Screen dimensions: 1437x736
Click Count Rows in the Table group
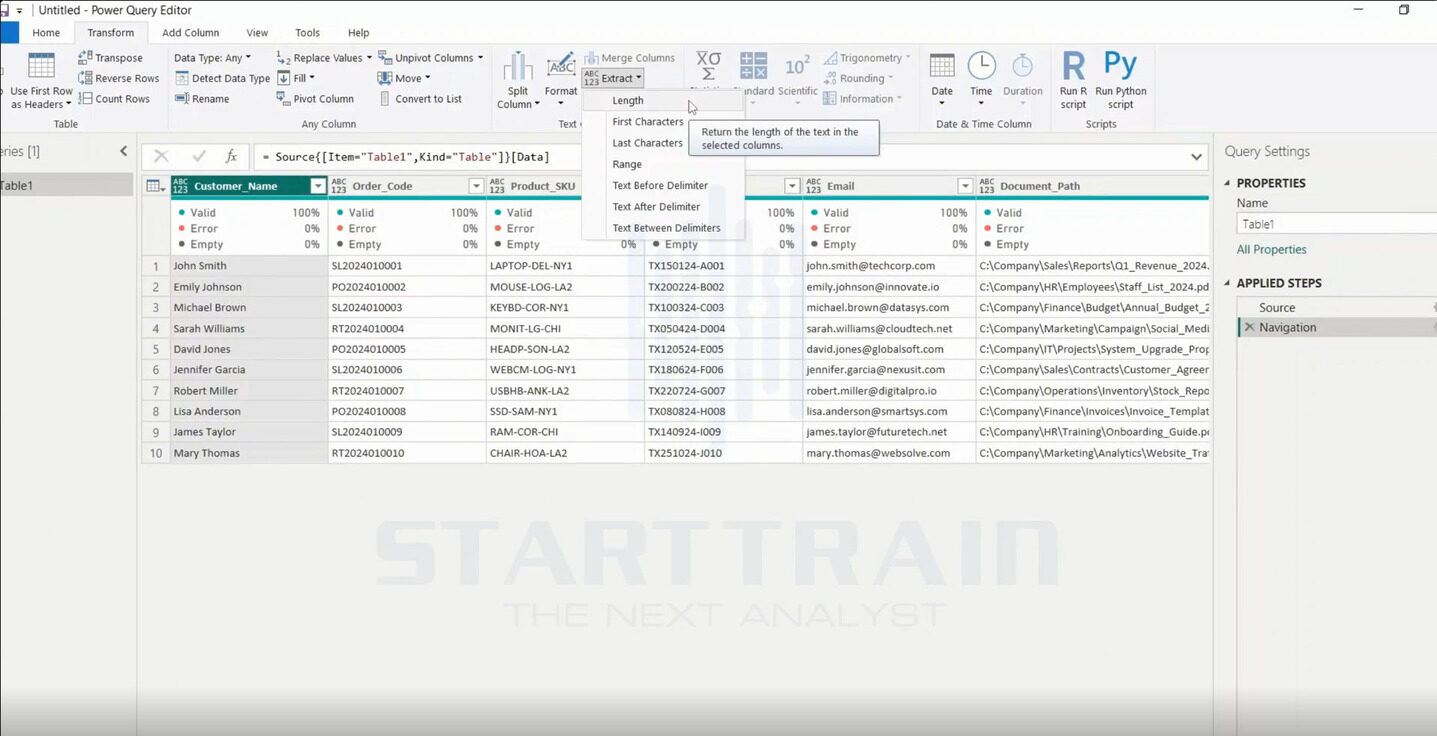tap(114, 99)
